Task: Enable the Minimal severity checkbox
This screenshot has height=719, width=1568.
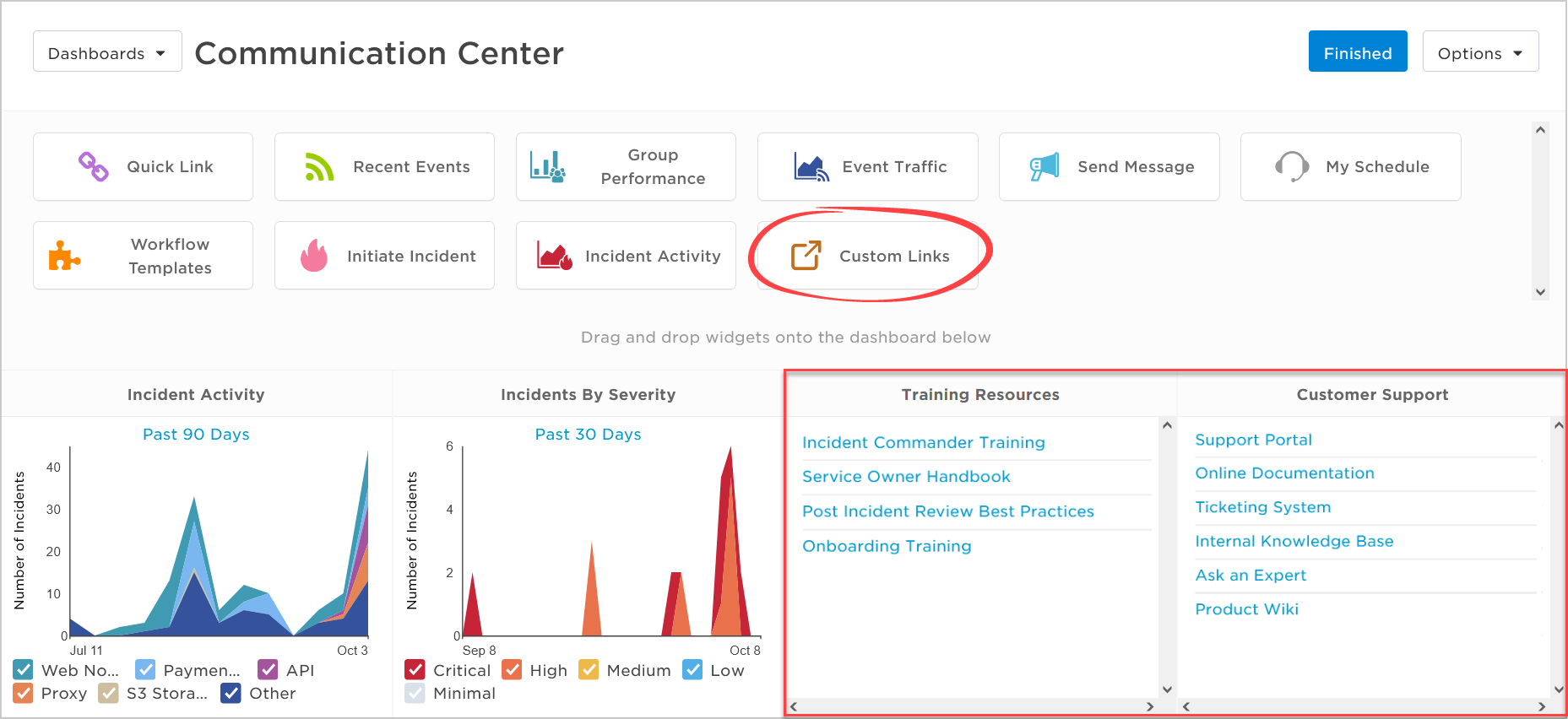Action: 415,693
